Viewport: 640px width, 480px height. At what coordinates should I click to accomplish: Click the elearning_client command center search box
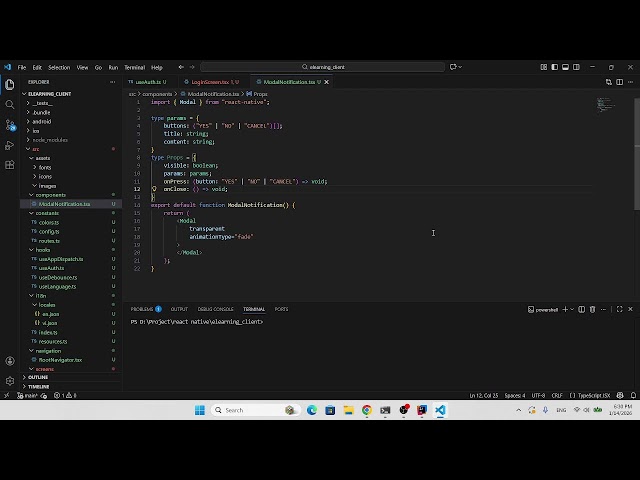[322, 67]
